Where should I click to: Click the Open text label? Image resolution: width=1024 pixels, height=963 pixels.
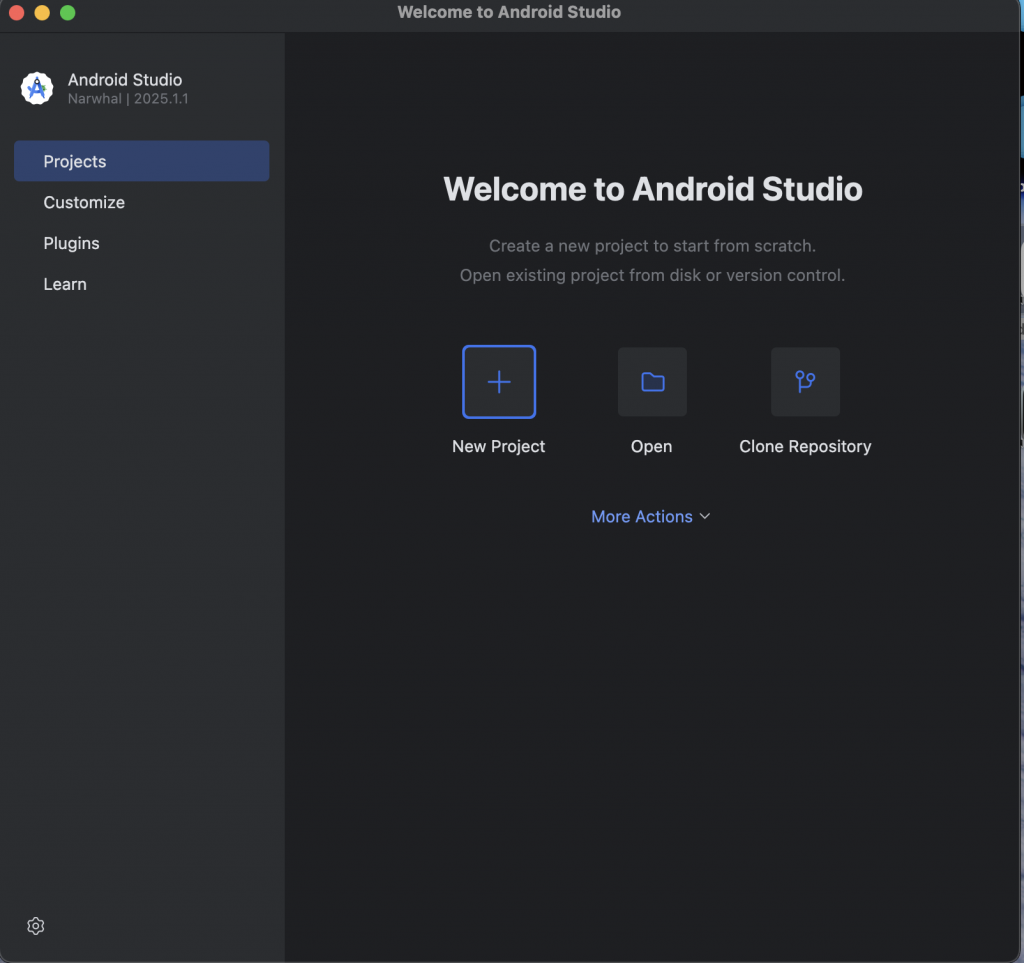pyautogui.click(x=651, y=446)
